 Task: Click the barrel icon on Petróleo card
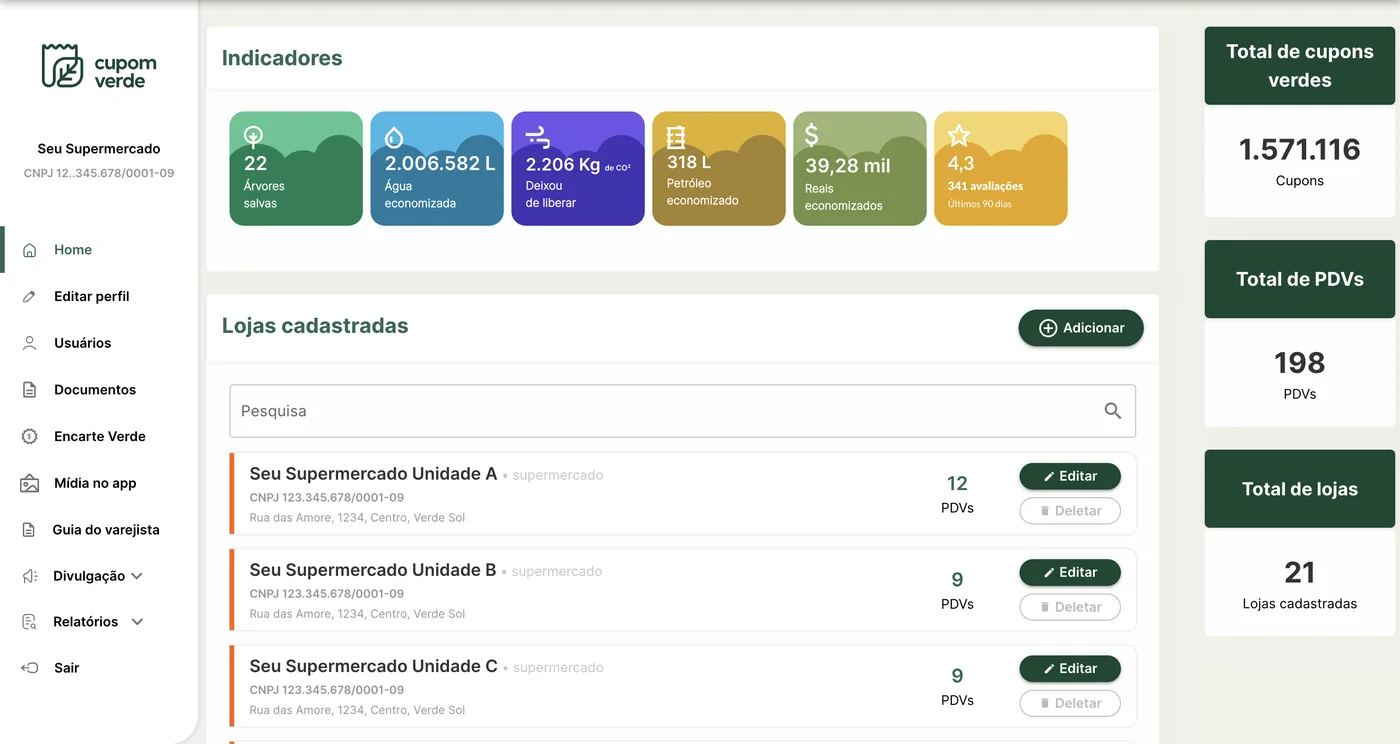tap(676, 137)
